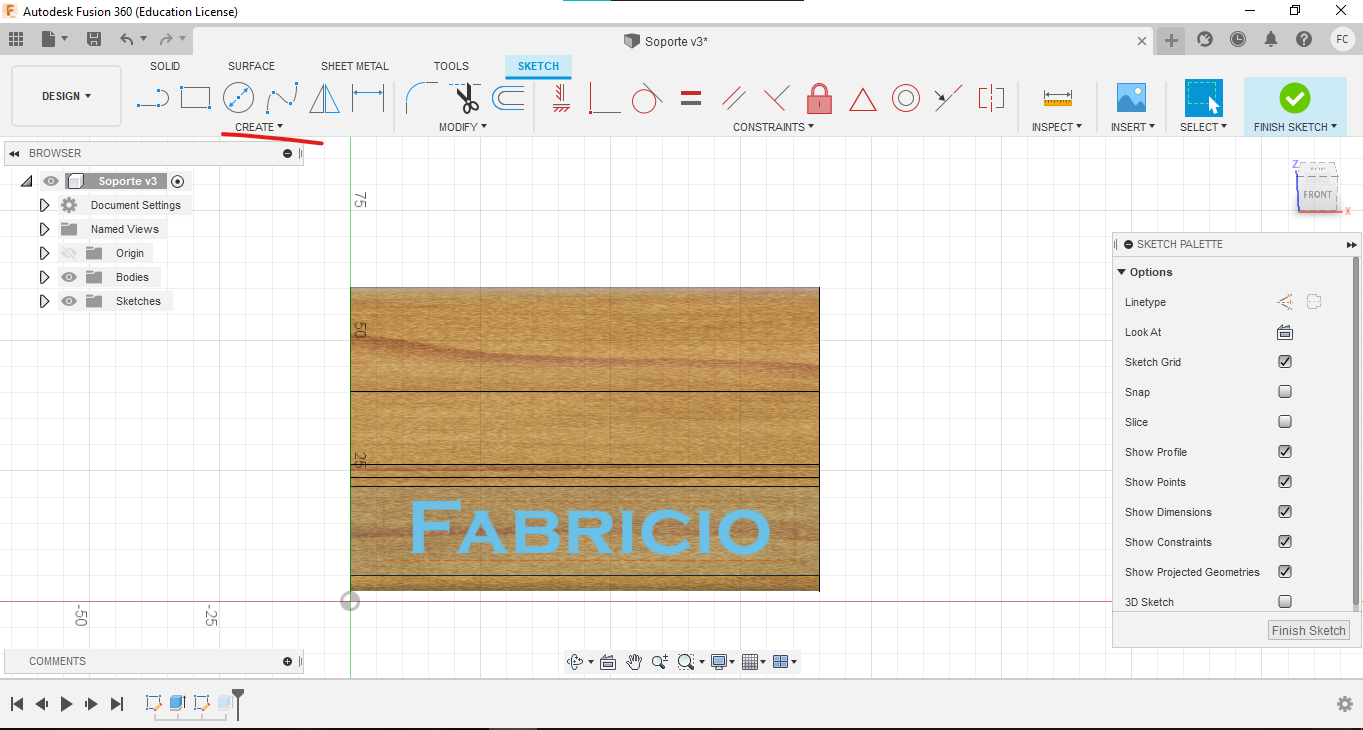Screen dimensions: 1363x730
Task: Click the FINISH SKETCH green checkmark
Action: (x=1295, y=98)
